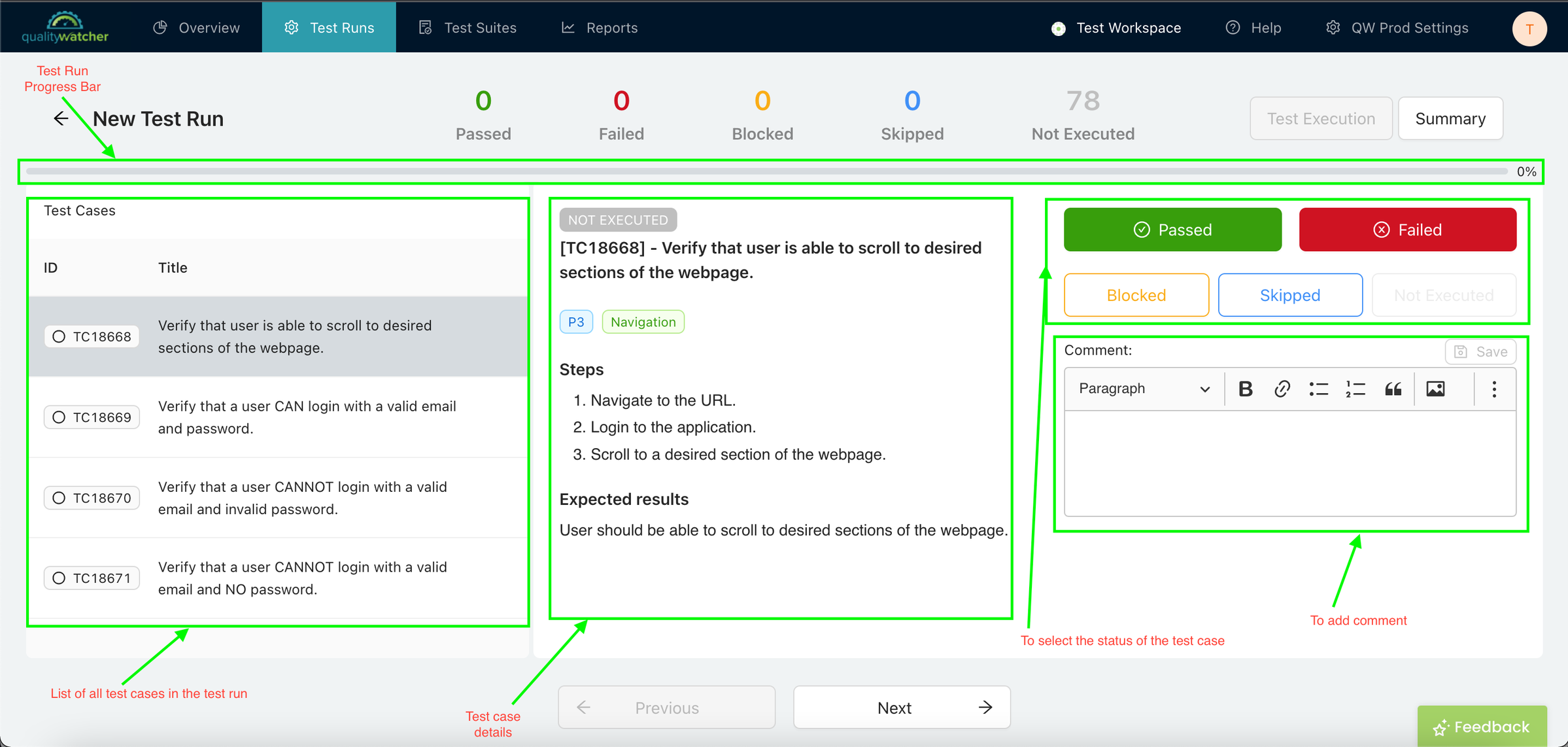
Task: Go back using the arrow beside New Test Run
Action: 61,118
